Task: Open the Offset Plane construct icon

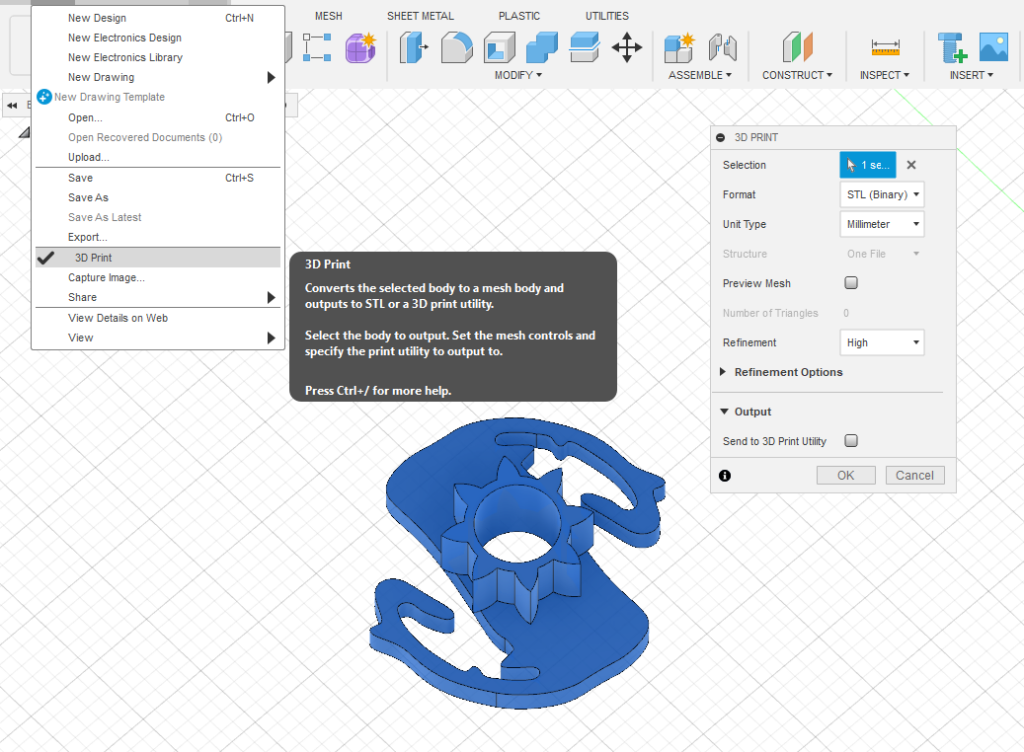Action: 797,47
